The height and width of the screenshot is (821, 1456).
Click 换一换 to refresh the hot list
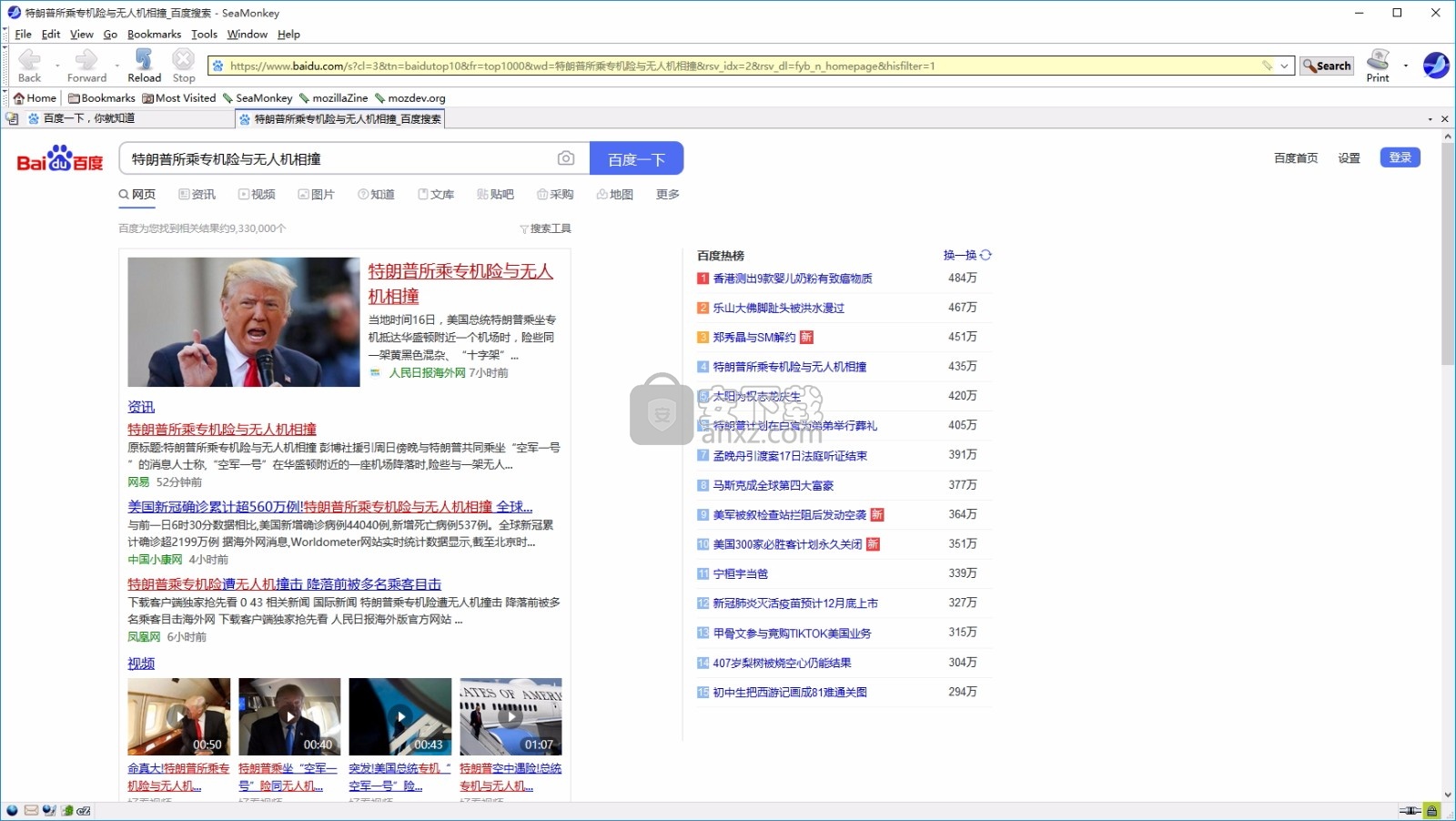pos(959,255)
